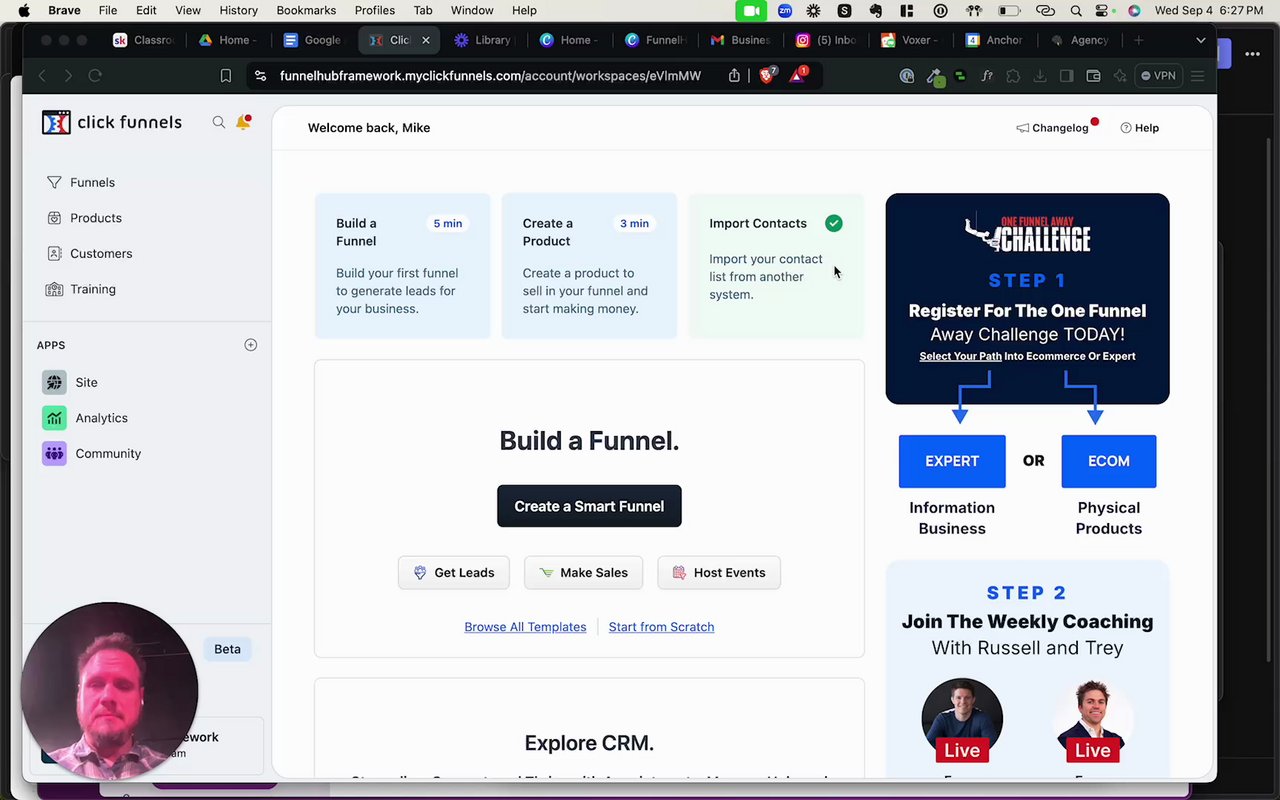Expand the tab list chevron

tap(1201, 40)
